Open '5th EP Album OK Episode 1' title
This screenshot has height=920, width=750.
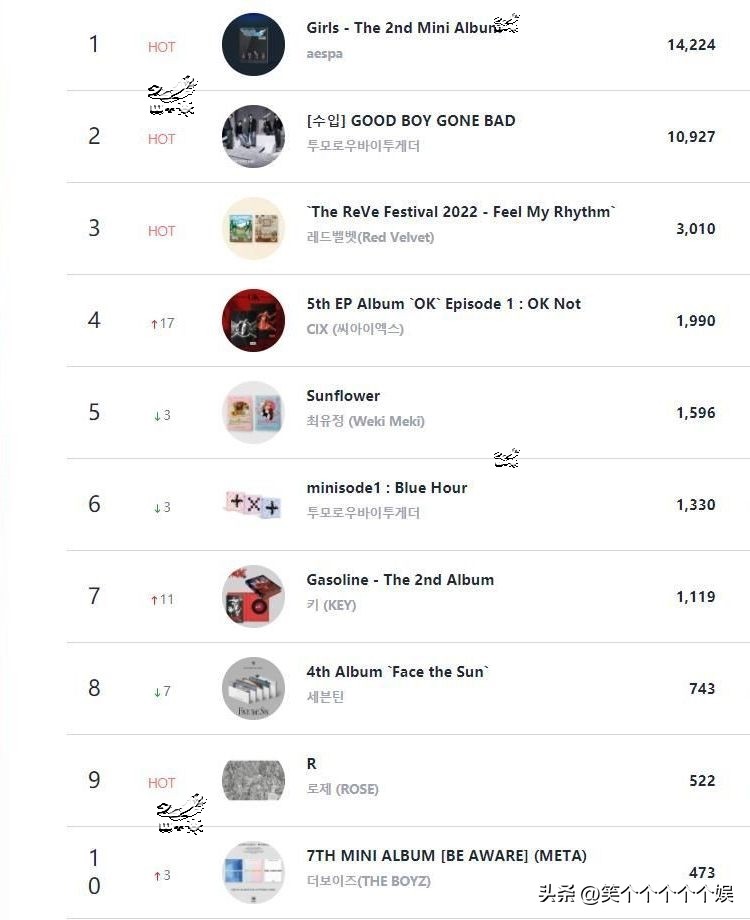[x=443, y=304]
